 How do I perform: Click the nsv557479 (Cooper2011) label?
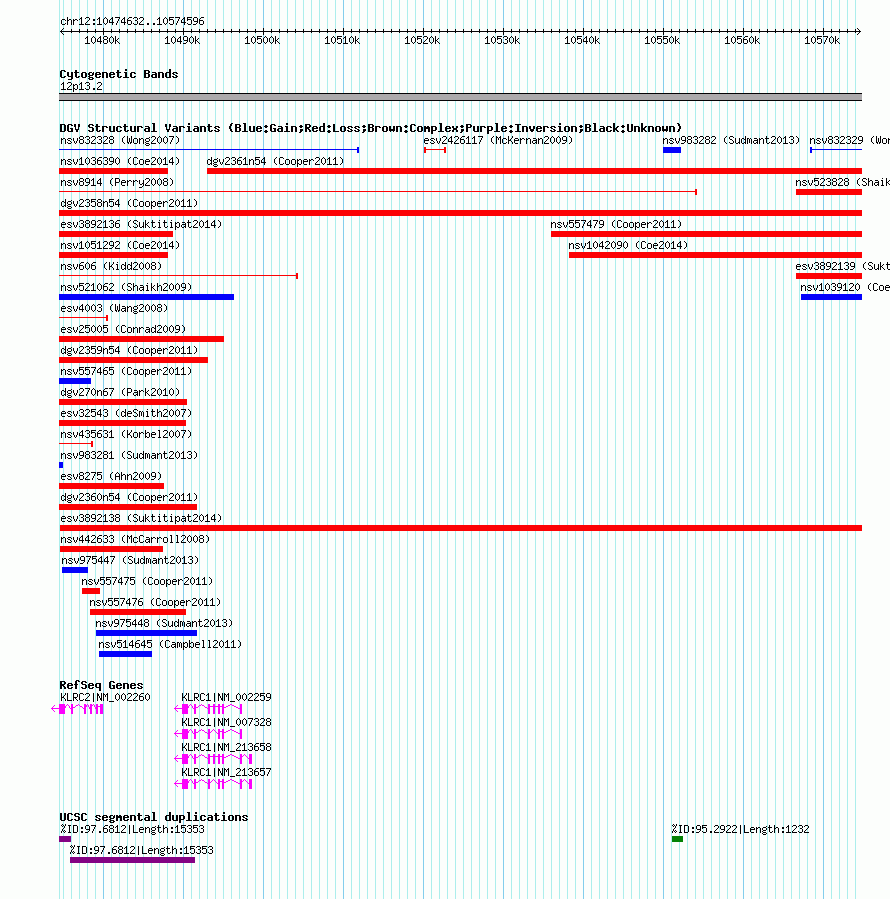(x=616, y=224)
